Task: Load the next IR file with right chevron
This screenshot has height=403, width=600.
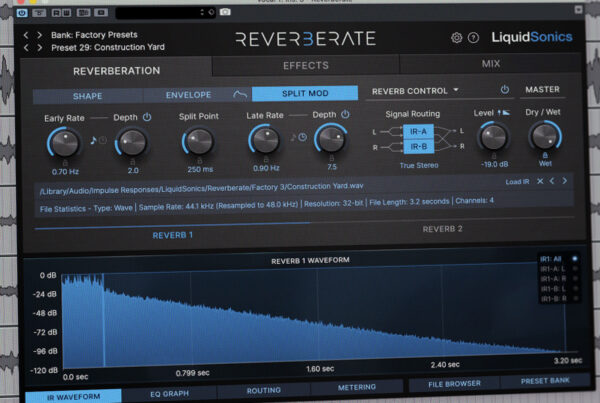Action: 564,180
